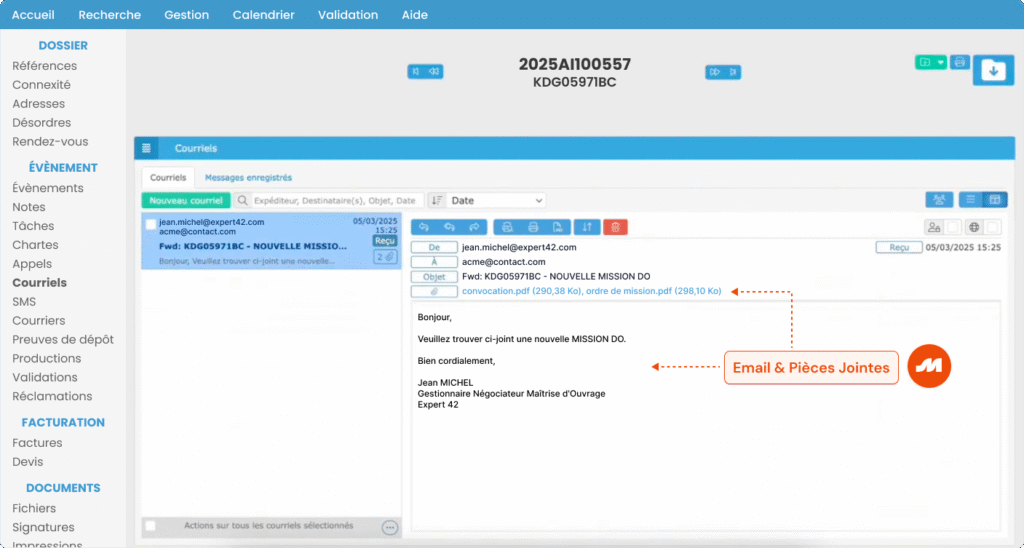Screen dimensions: 1024x548
Task: Select the Courriels tab
Action: coord(168,178)
